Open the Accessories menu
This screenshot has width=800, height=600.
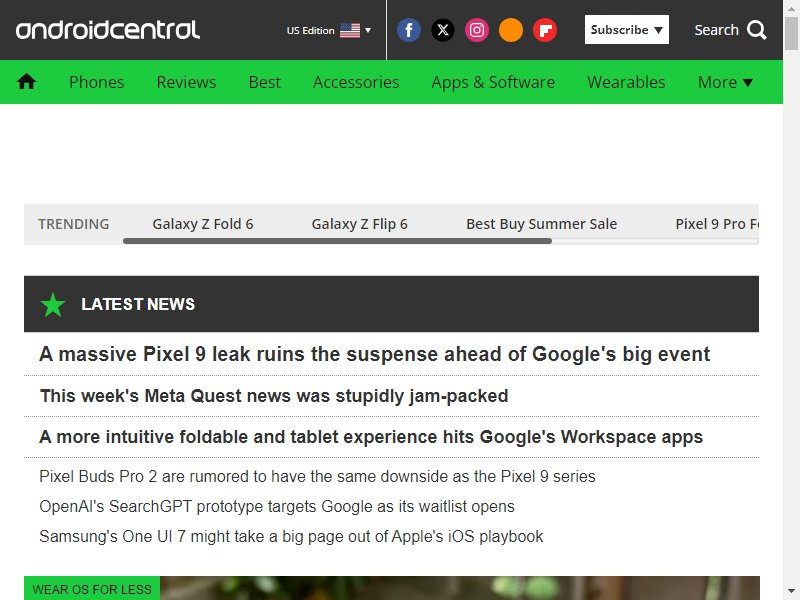click(x=356, y=82)
